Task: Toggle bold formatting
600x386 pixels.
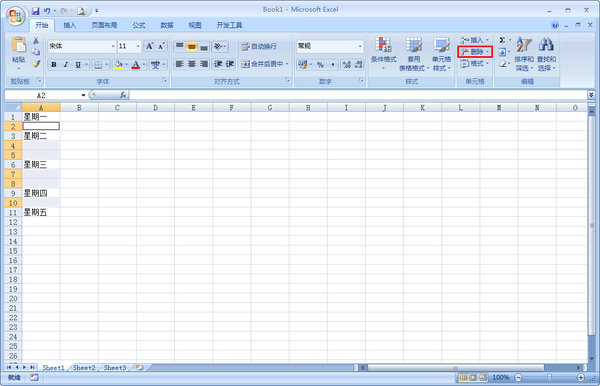Action: click(x=54, y=65)
